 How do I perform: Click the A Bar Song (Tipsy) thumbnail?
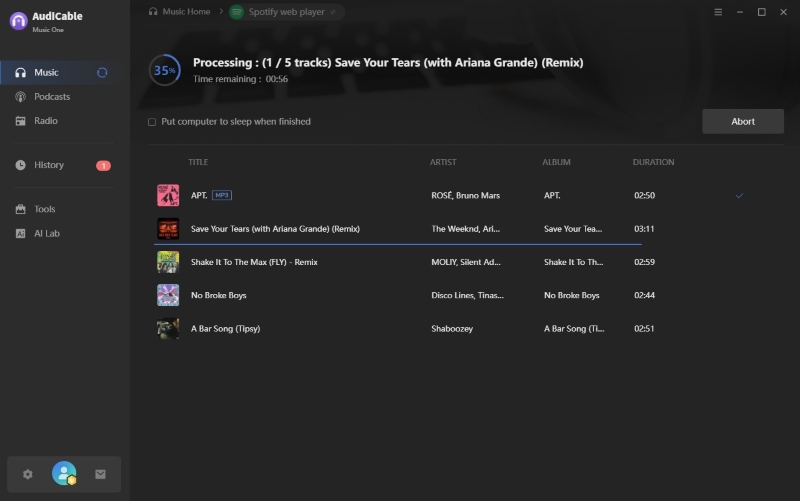click(168, 329)
